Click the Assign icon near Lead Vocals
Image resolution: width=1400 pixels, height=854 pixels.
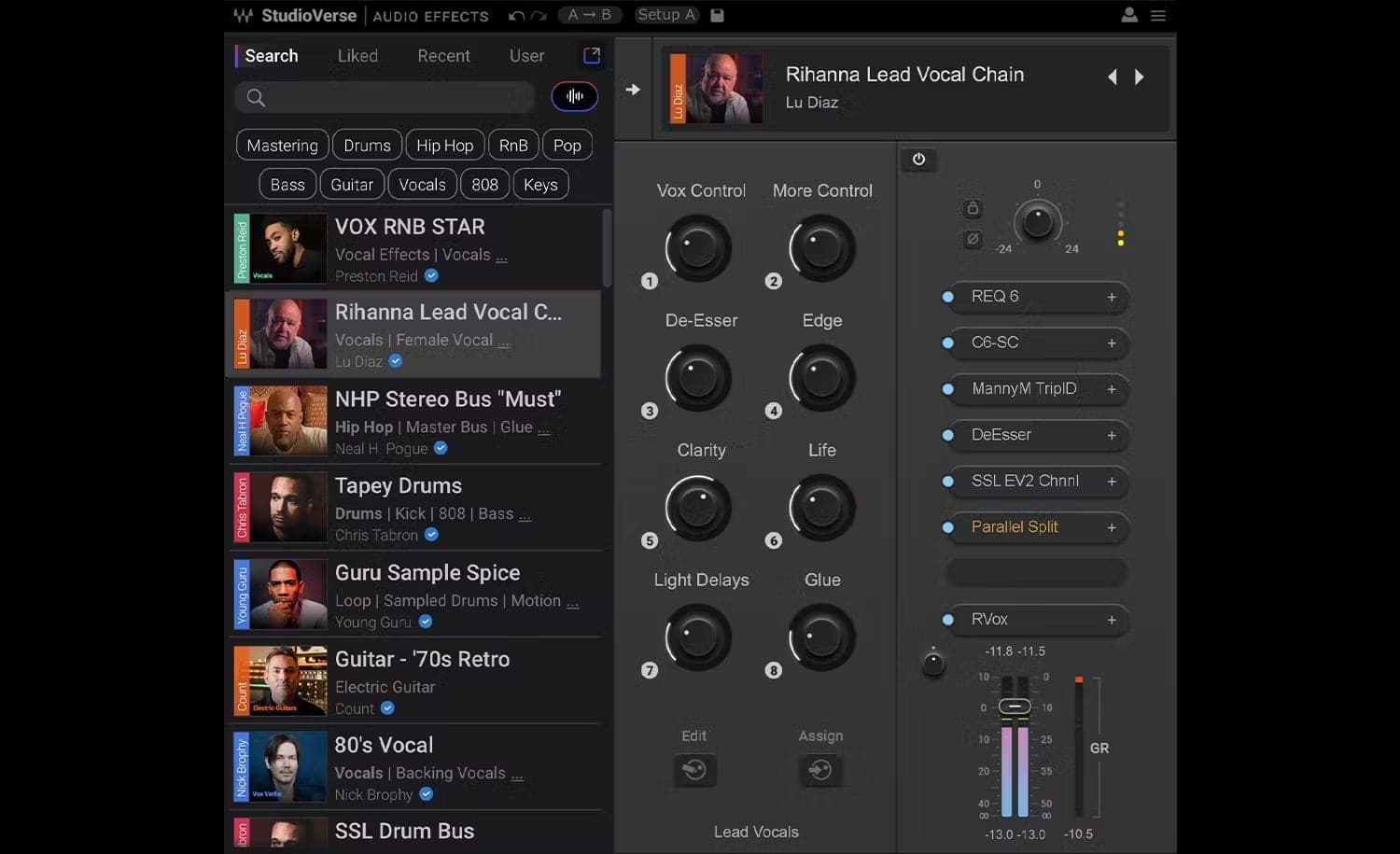(x=820, y=770)
